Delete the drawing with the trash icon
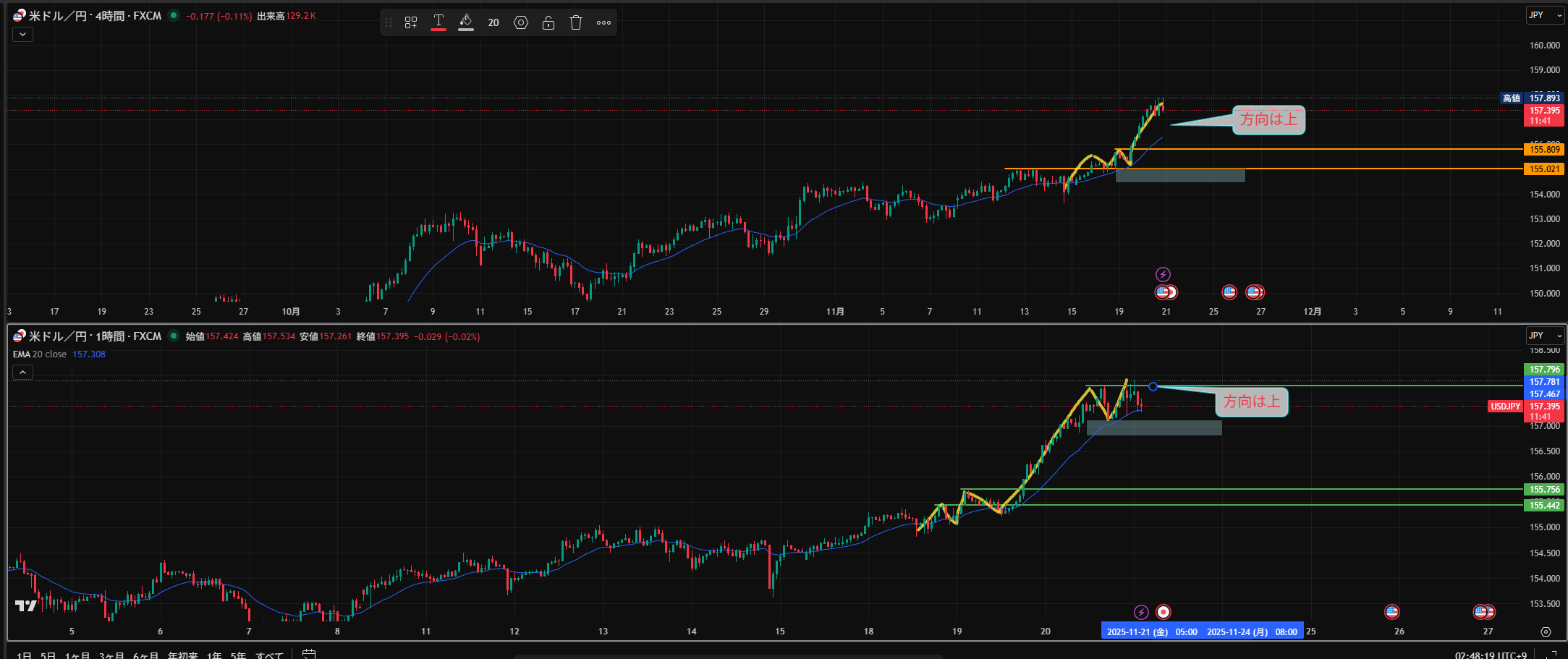The image size is (1568, 659). pos(576,22)
